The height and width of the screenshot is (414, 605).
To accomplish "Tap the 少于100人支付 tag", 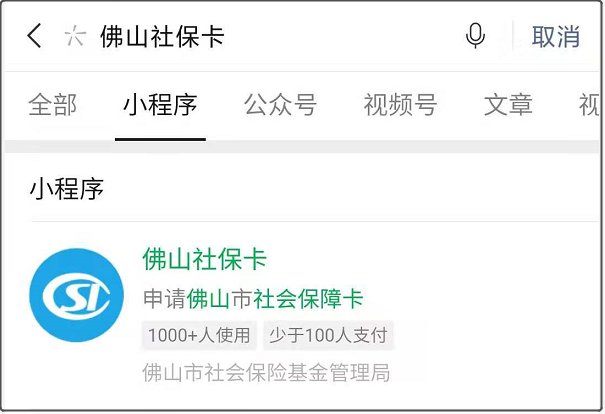I will point(328,335).
